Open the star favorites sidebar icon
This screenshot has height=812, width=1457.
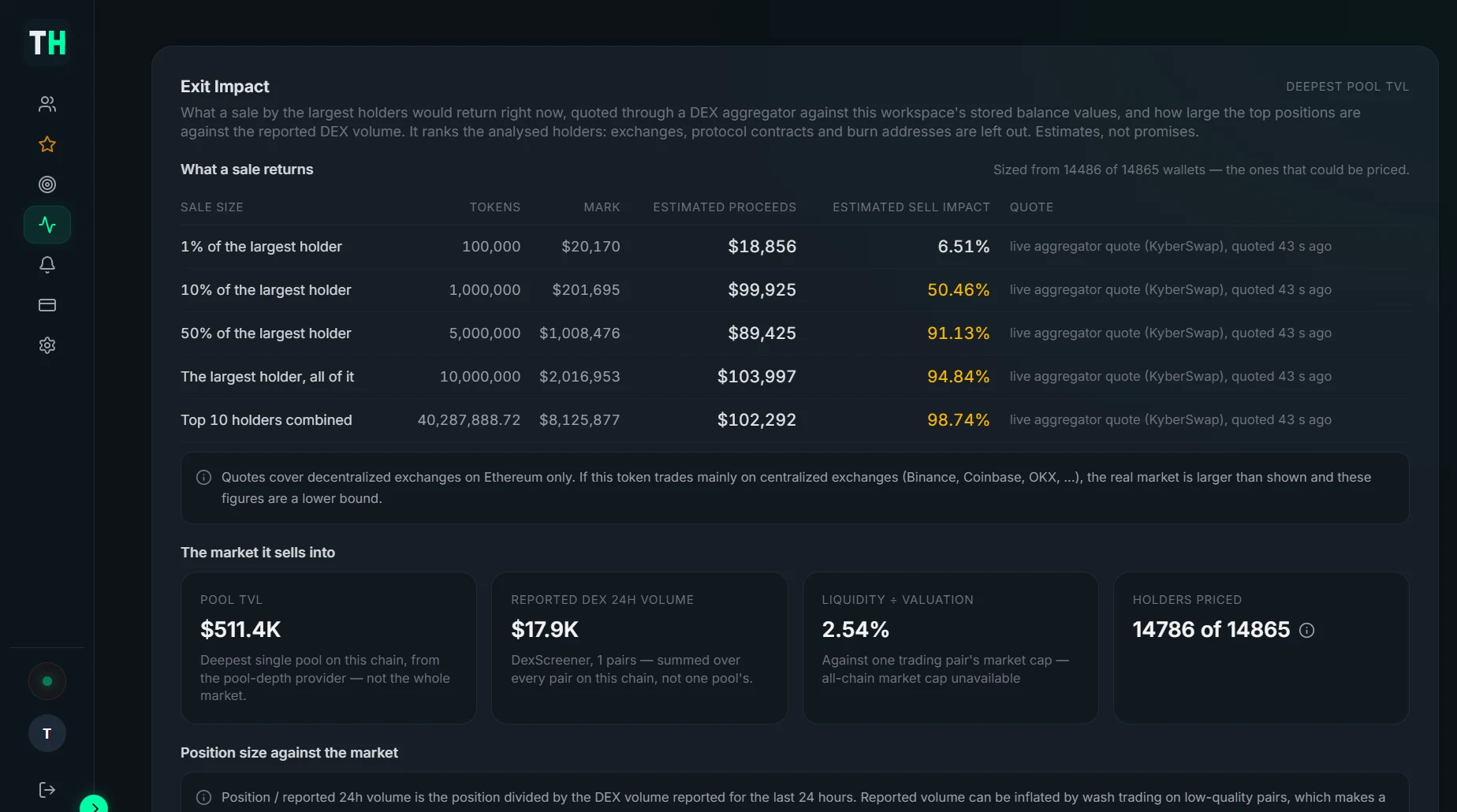point(47,144)
